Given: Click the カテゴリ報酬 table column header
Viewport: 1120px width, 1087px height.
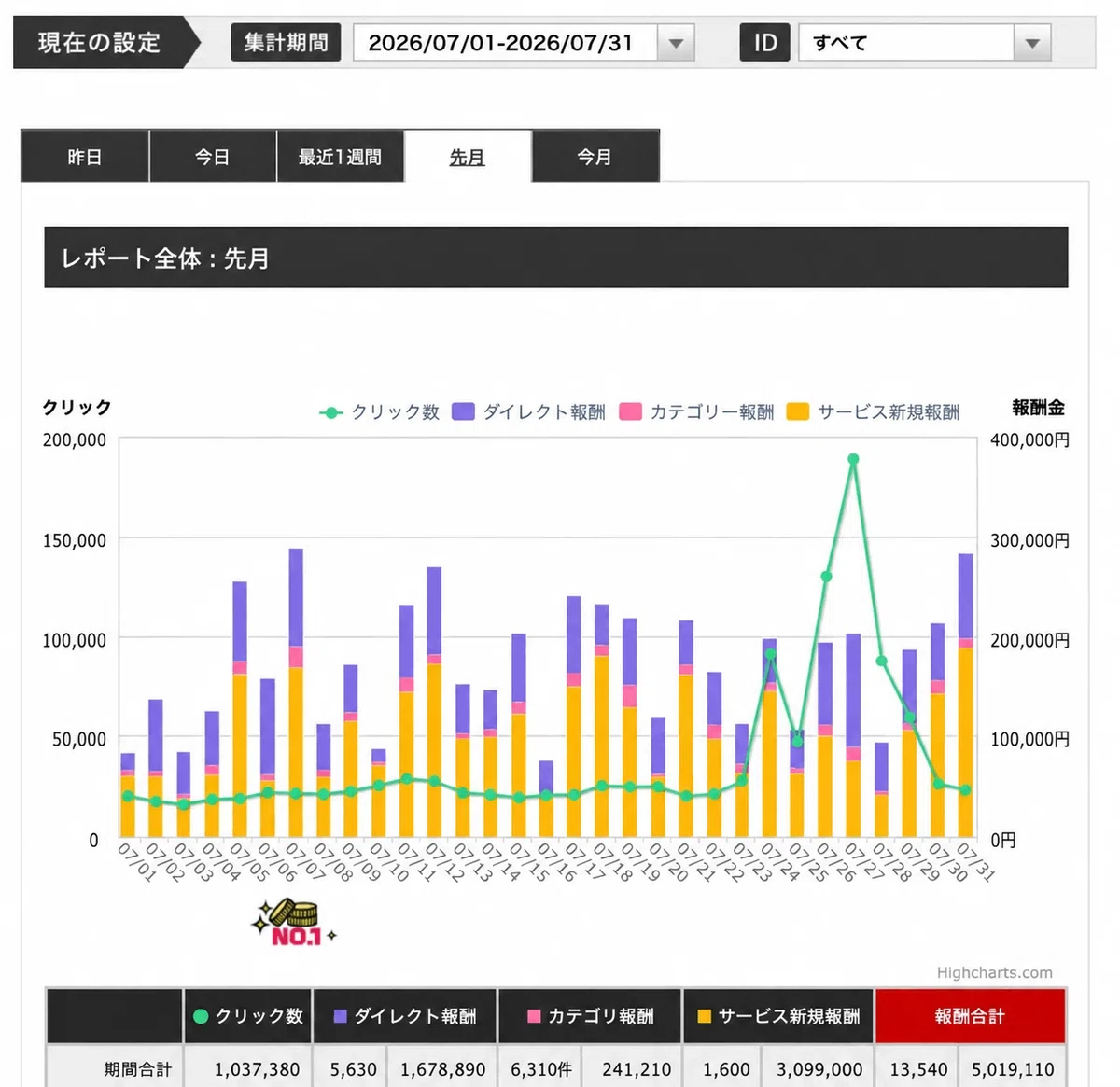Looking at the screenshot, I should coord(591,1016).
